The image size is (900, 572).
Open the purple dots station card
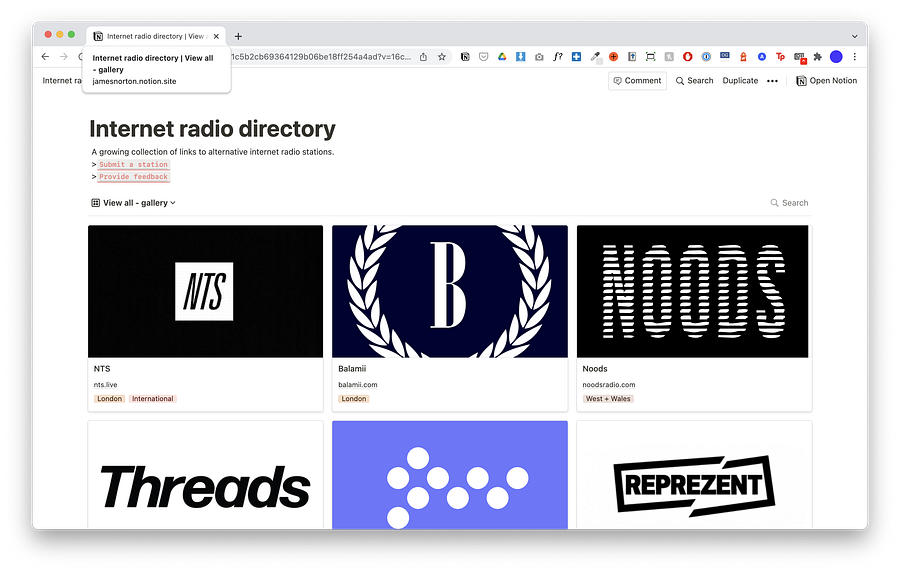[x=450, y=475]
